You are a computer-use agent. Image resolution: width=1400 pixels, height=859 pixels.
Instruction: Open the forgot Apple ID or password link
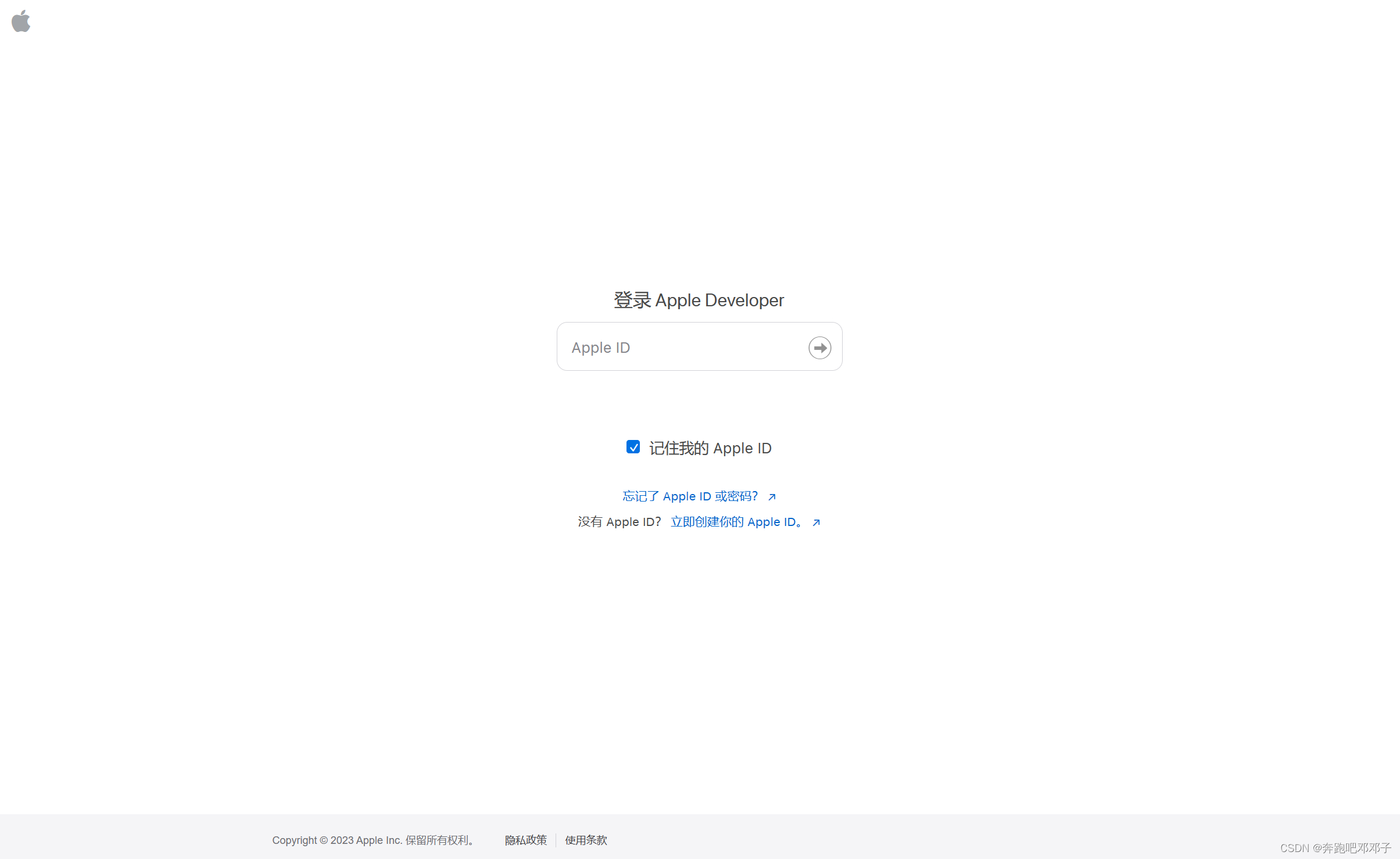699,496
